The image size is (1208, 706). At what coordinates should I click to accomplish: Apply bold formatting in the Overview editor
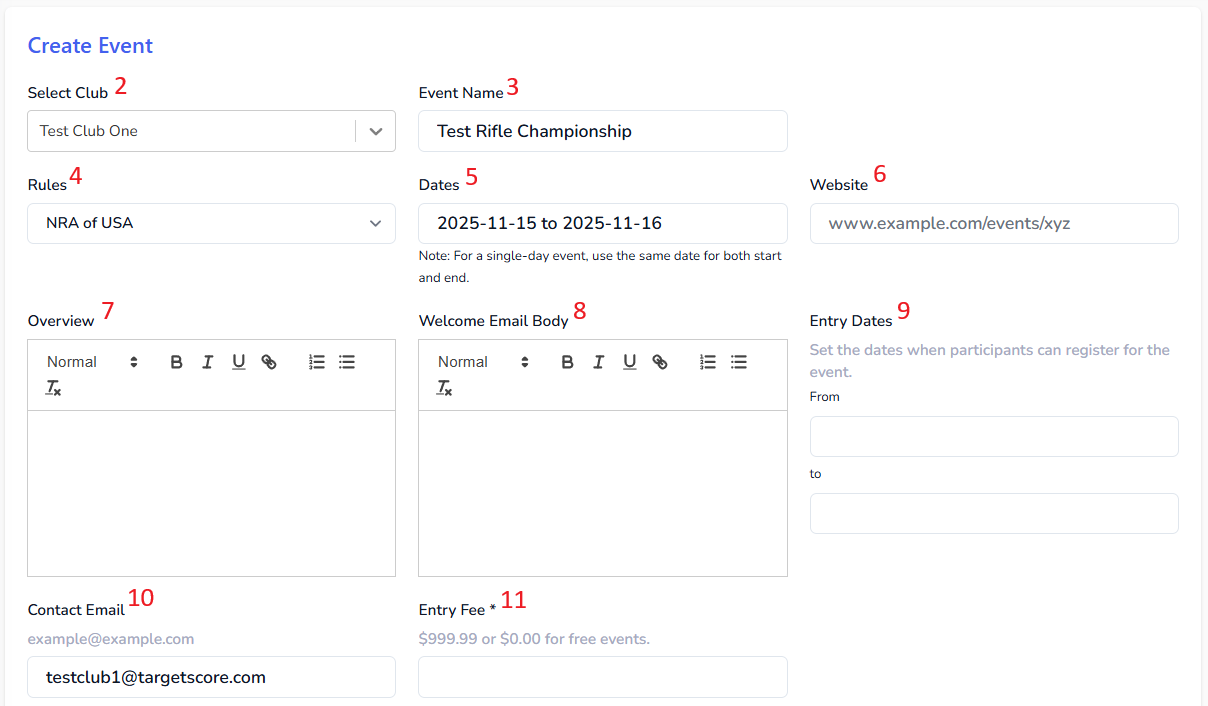coord(177,362)
